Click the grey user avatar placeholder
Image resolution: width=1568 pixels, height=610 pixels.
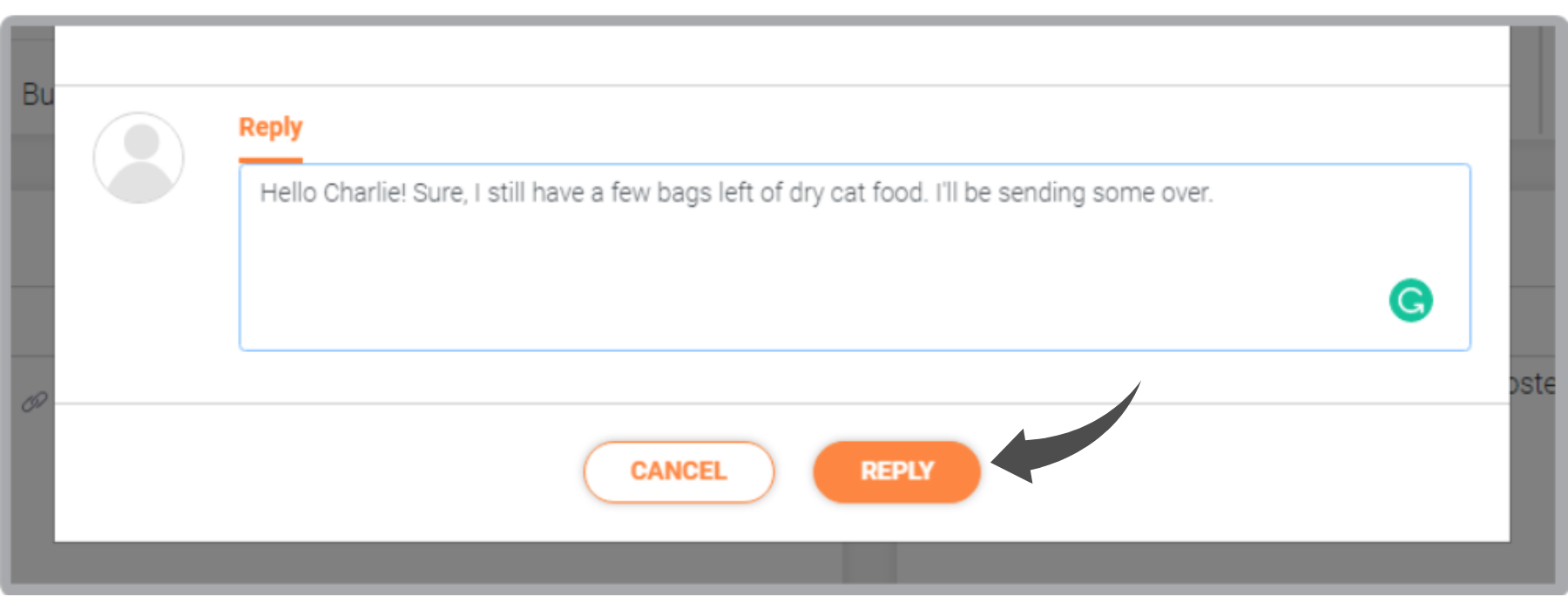[x=139, y=158]
